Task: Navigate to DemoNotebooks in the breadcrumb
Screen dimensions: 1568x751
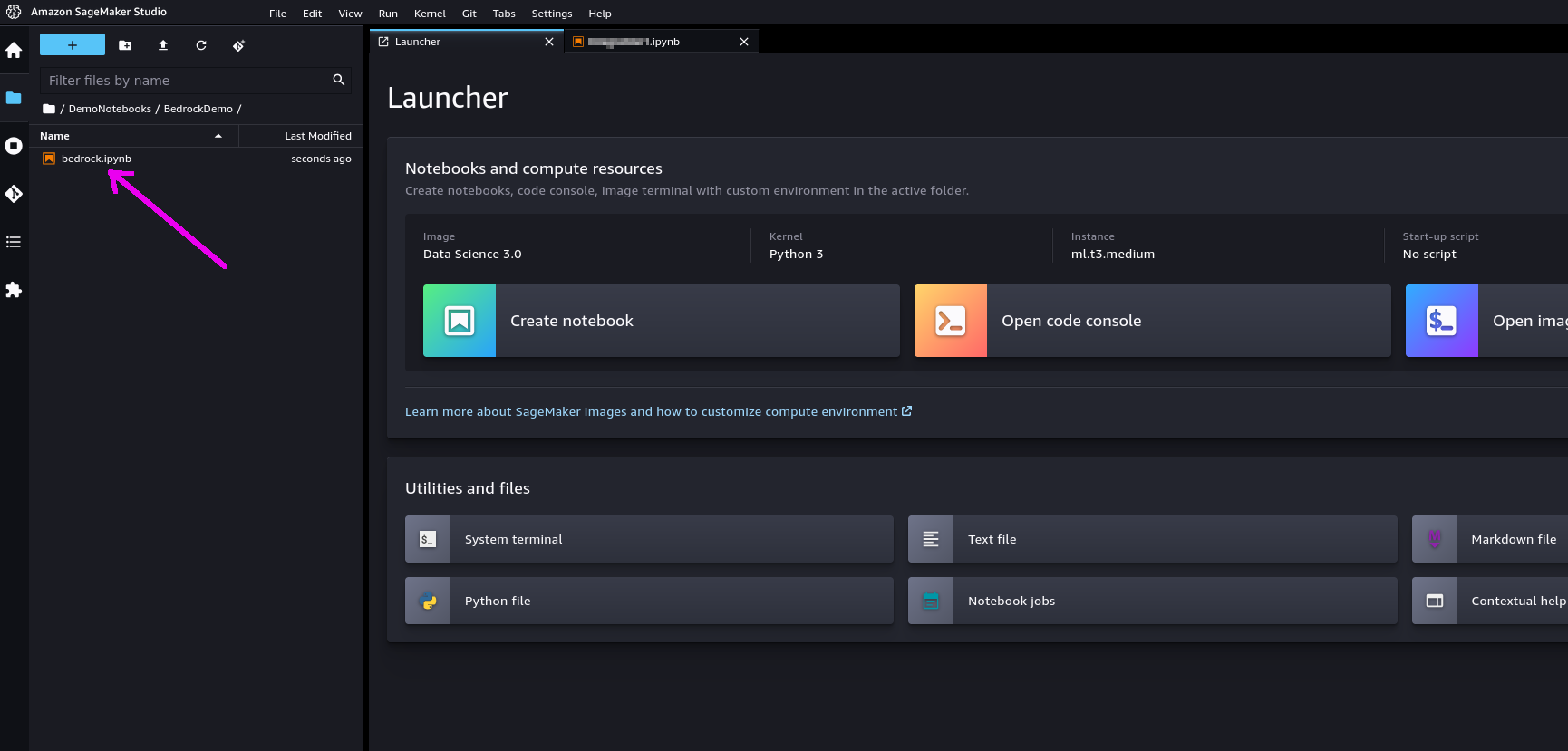Action: tap(110, 109)
